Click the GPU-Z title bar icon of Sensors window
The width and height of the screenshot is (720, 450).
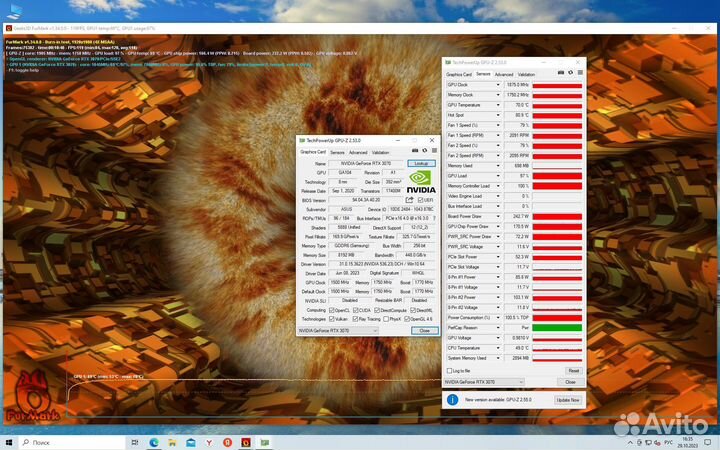448,62
